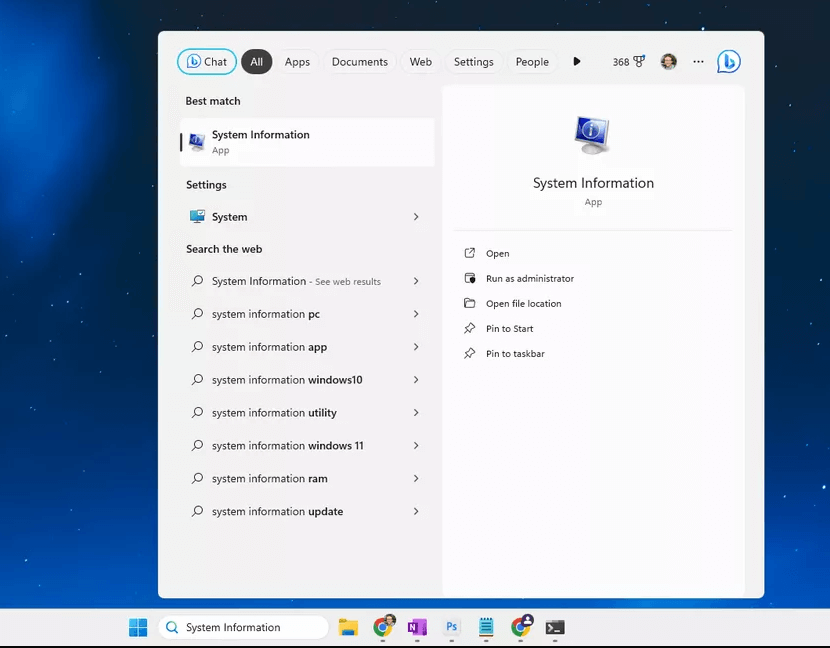Click Run as administrator

pos(529,279)
